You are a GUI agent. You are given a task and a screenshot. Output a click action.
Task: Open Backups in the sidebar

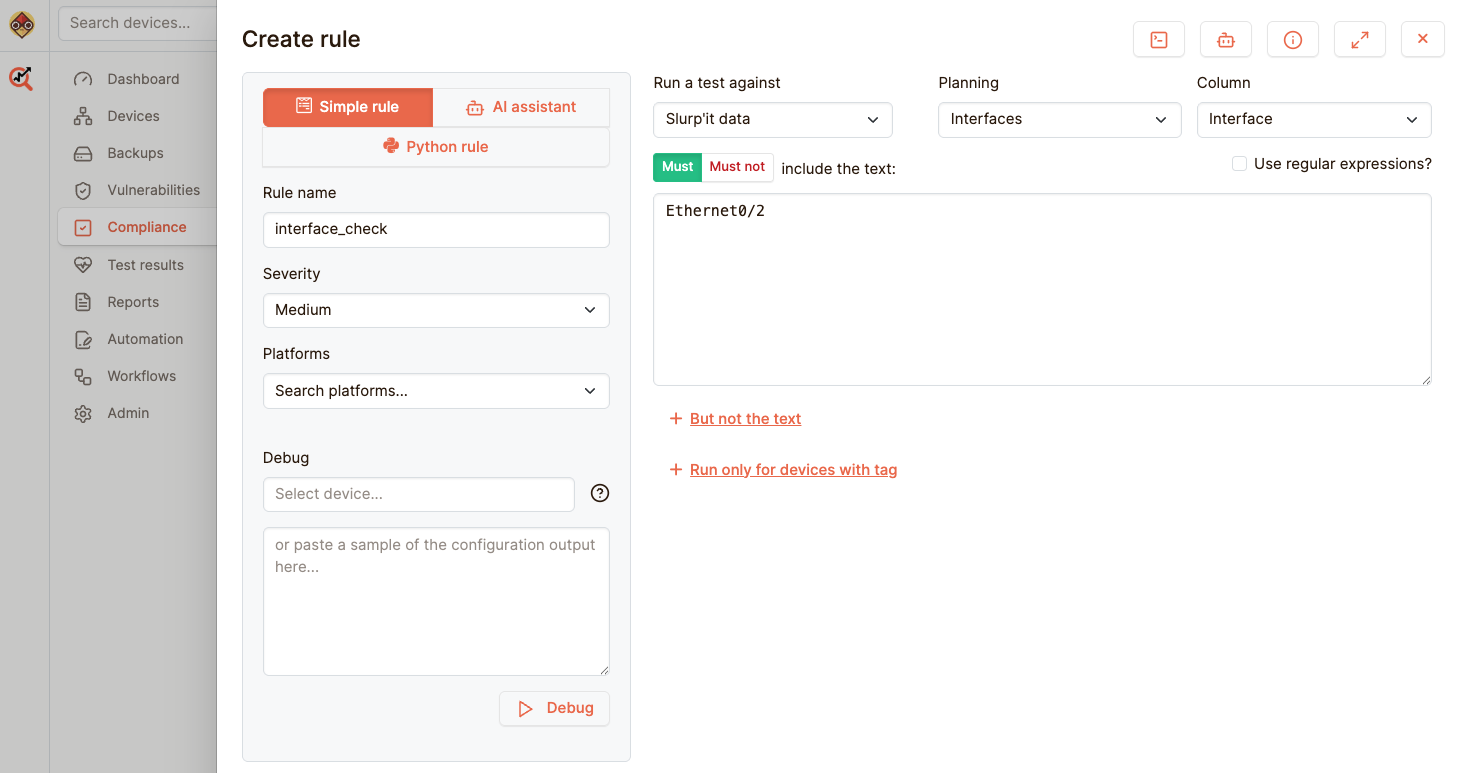135,153
